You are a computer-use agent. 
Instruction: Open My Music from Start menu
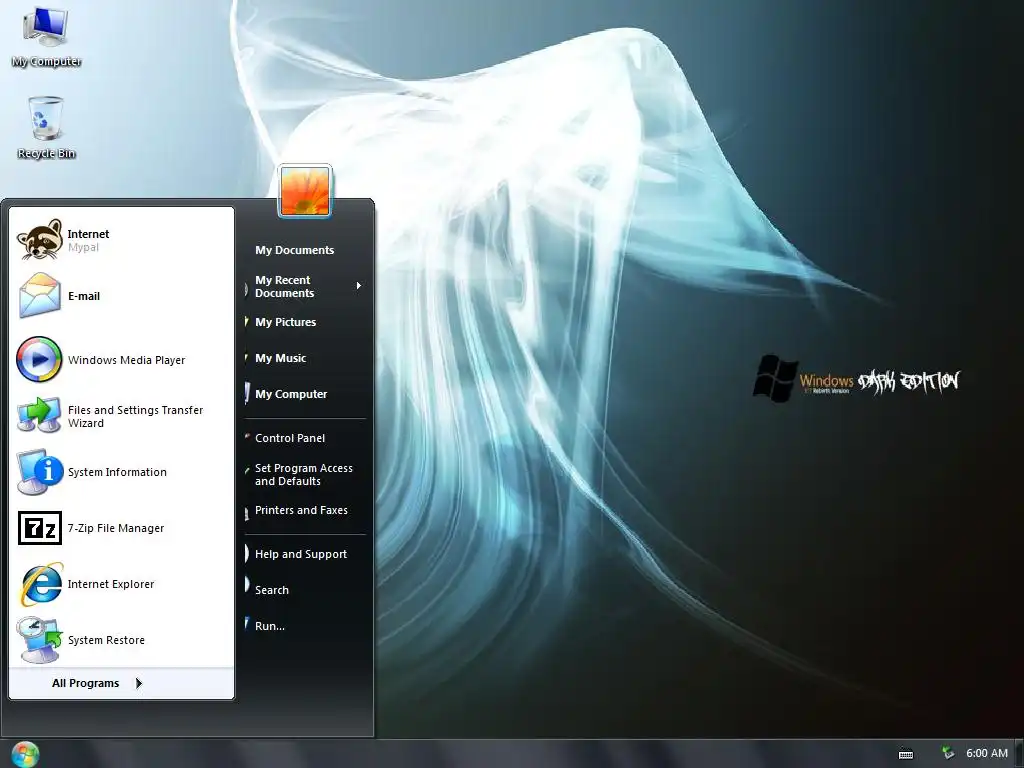point(280,358)
